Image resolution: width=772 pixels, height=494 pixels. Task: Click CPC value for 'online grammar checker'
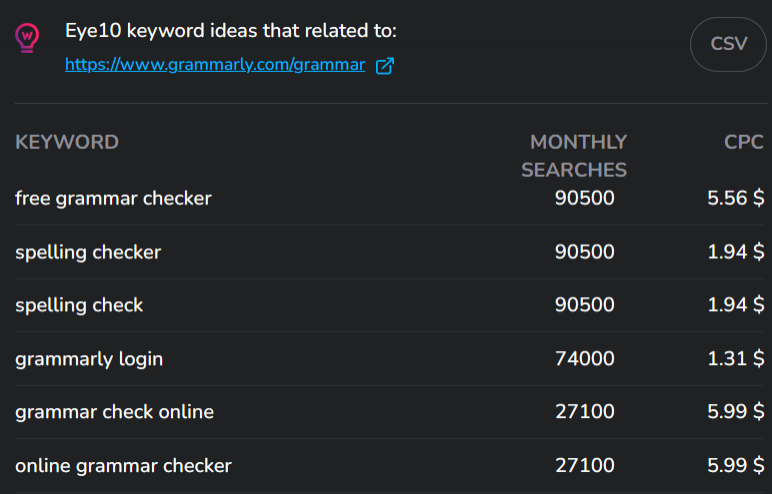coord(736,465)
